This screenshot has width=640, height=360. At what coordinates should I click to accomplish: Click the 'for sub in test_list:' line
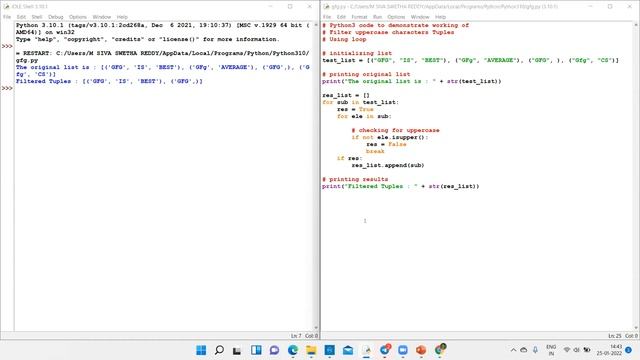click(360, 102)
